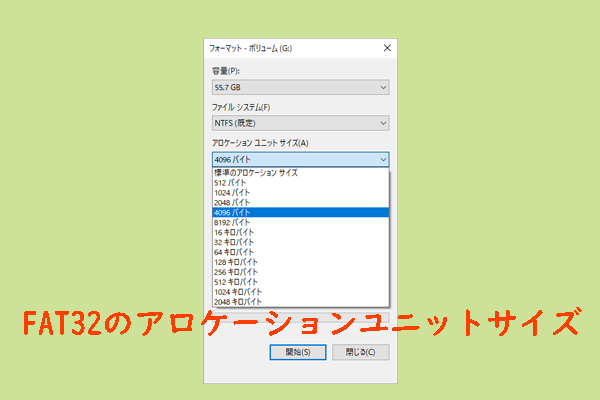The width and height of the screenshot is (600, 400).
Task: Open the ファイル システム dropdown showing NTFS
Action: pos(299,123)
